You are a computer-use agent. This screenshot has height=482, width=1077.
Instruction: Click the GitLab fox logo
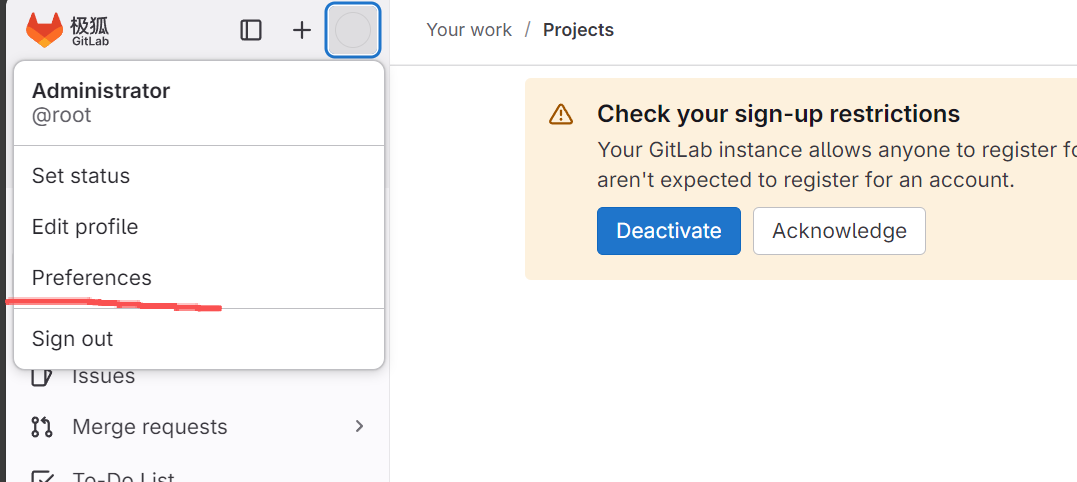pos(45,30)
